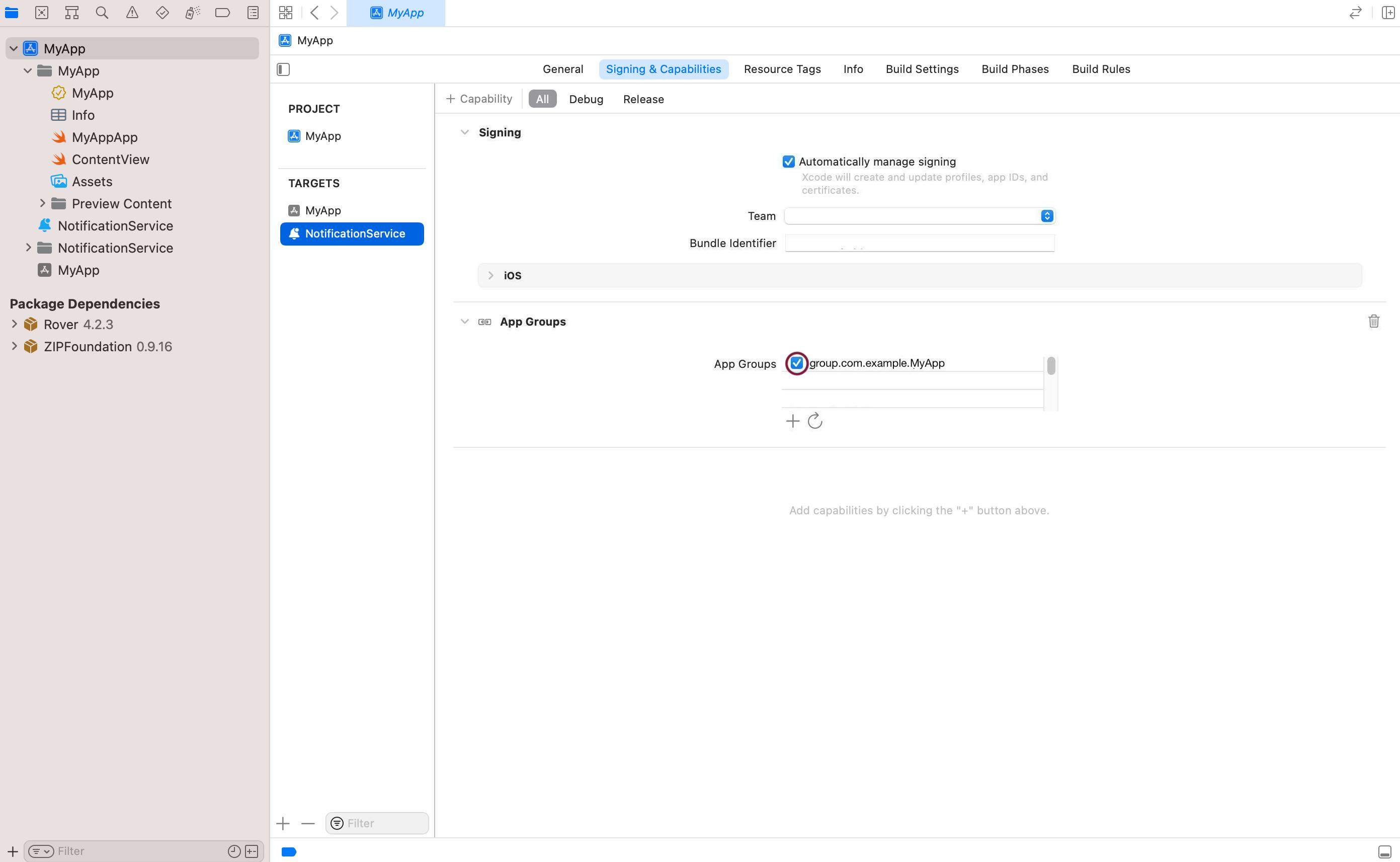
Task: Expand the NotificationService folder
Action: [x=28, y=248]
